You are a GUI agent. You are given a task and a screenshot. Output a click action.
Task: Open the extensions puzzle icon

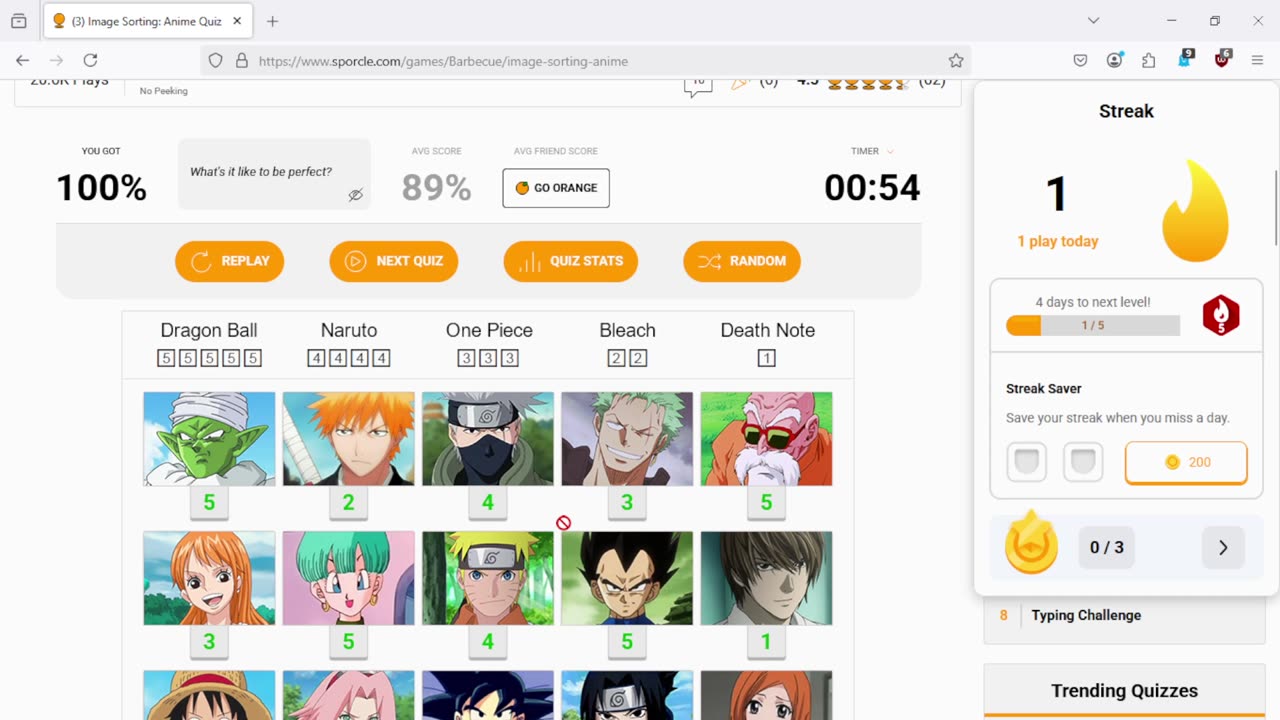1149,60
